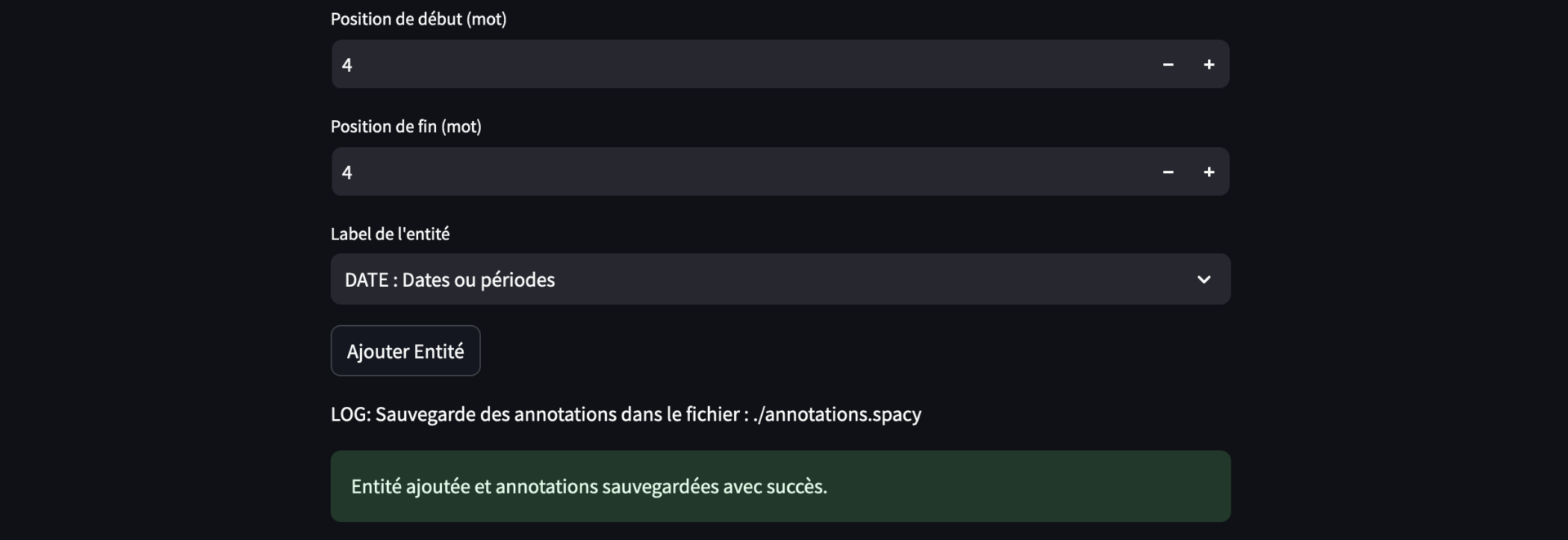
Task: Click the plus icon to increase start position
Action: pos(1209,64)
